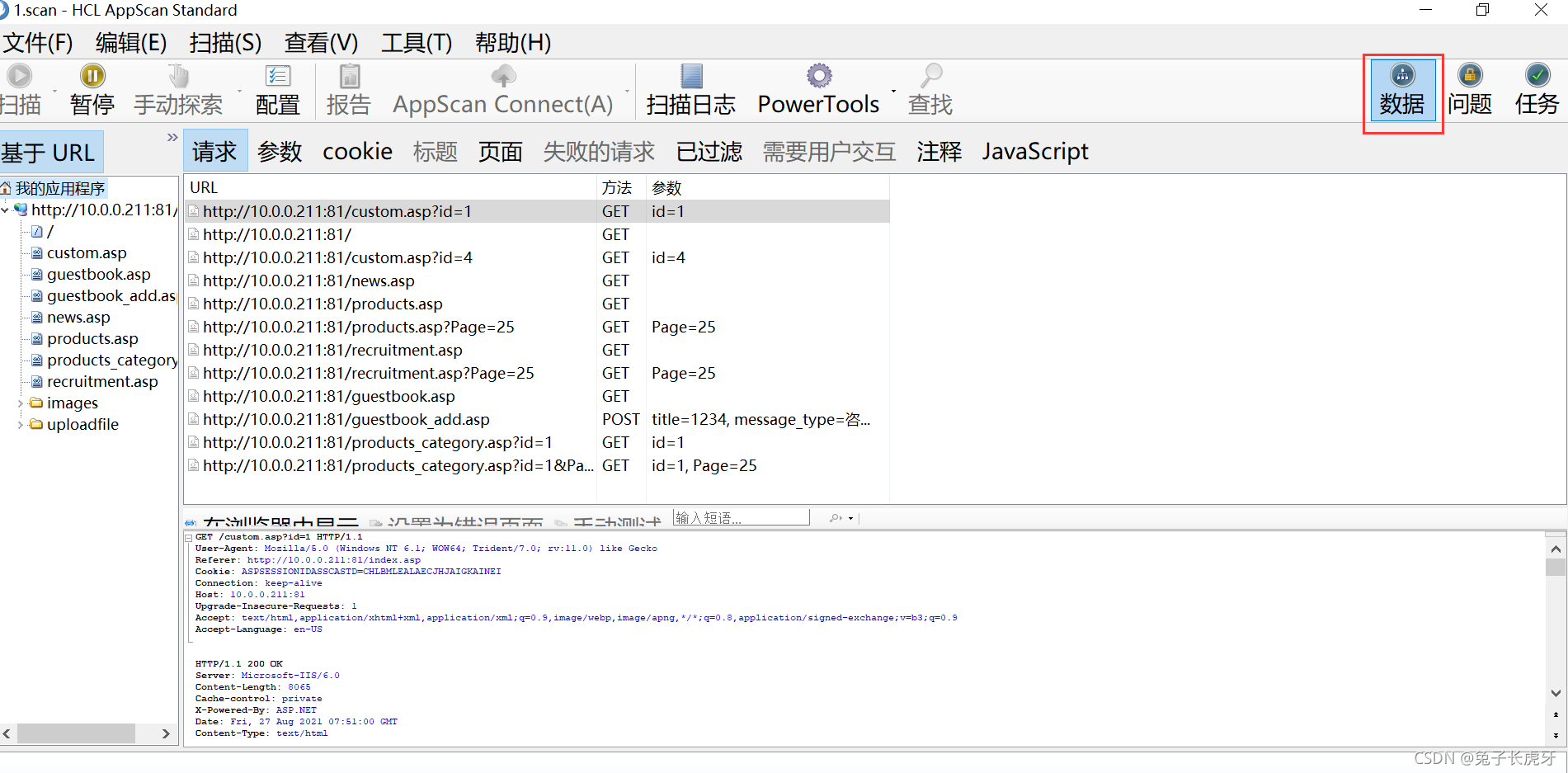Click the 我的应用程序 home icon
1568x773 pixels.
pyautogui.click(x=6, y=188)
